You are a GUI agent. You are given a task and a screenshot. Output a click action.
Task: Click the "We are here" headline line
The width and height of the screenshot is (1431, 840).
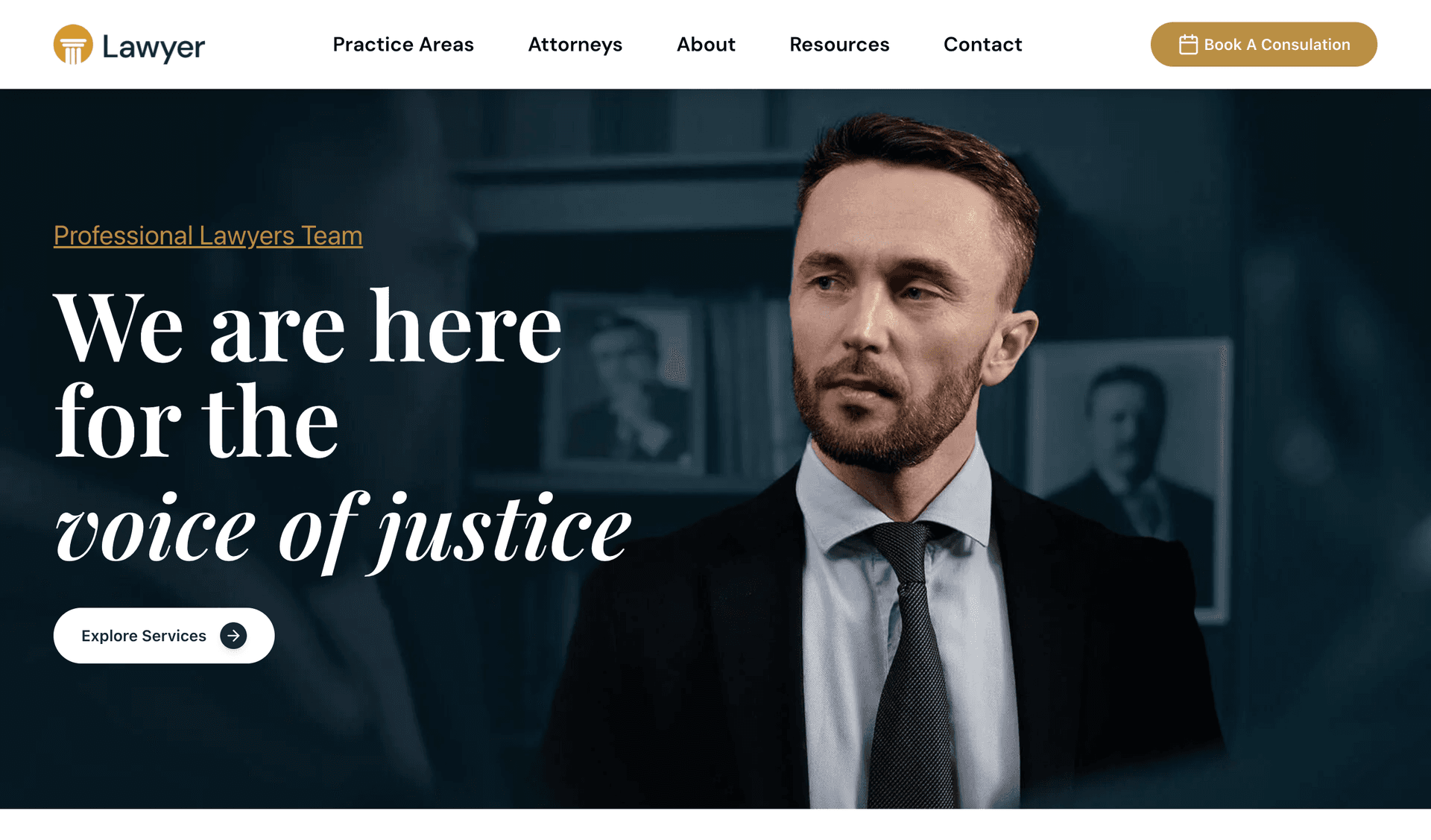click(x=308, y=327)
